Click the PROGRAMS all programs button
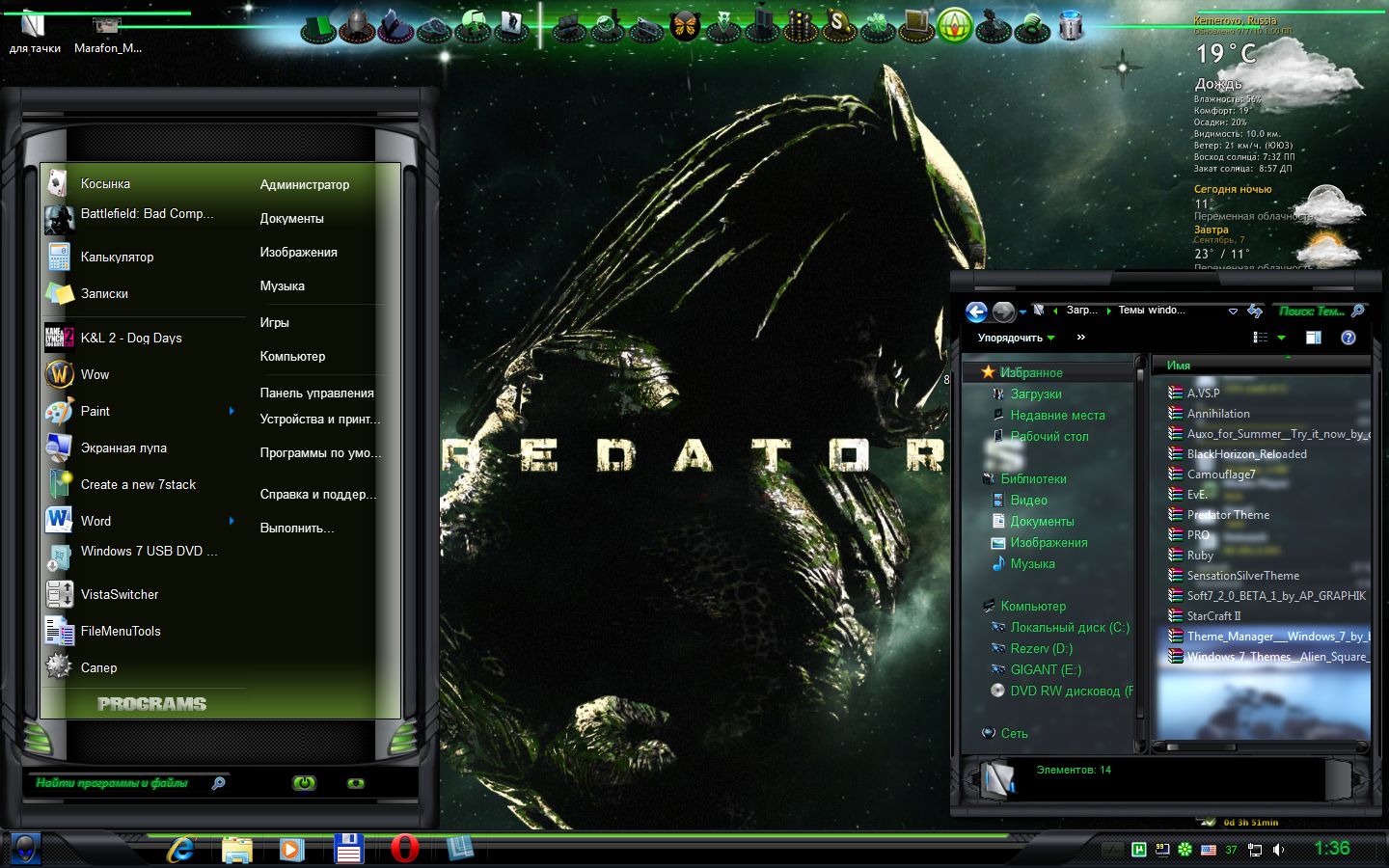 click(x=151, y=704)
